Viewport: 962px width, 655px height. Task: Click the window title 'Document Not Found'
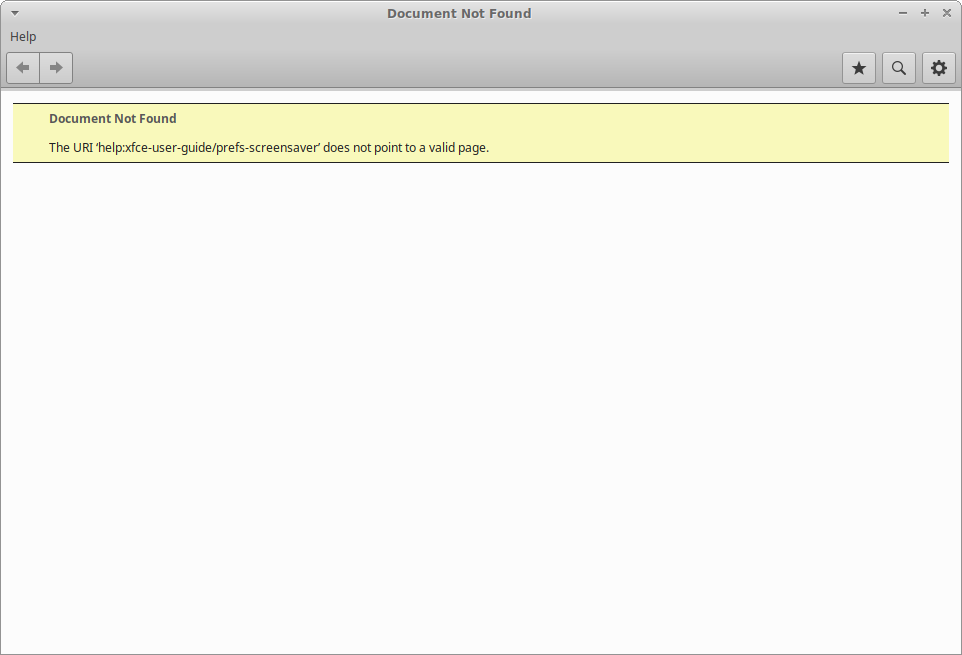pos(459,13)
